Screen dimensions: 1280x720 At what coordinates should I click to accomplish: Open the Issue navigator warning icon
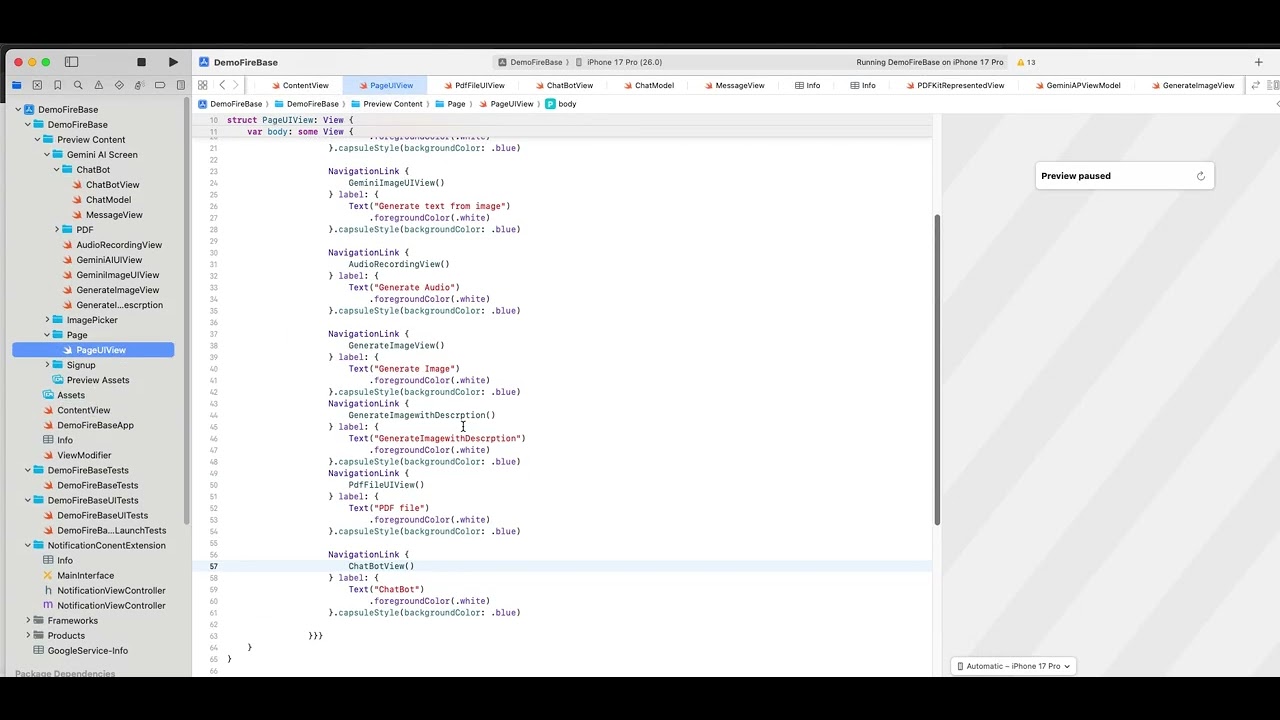coord(99,85)
